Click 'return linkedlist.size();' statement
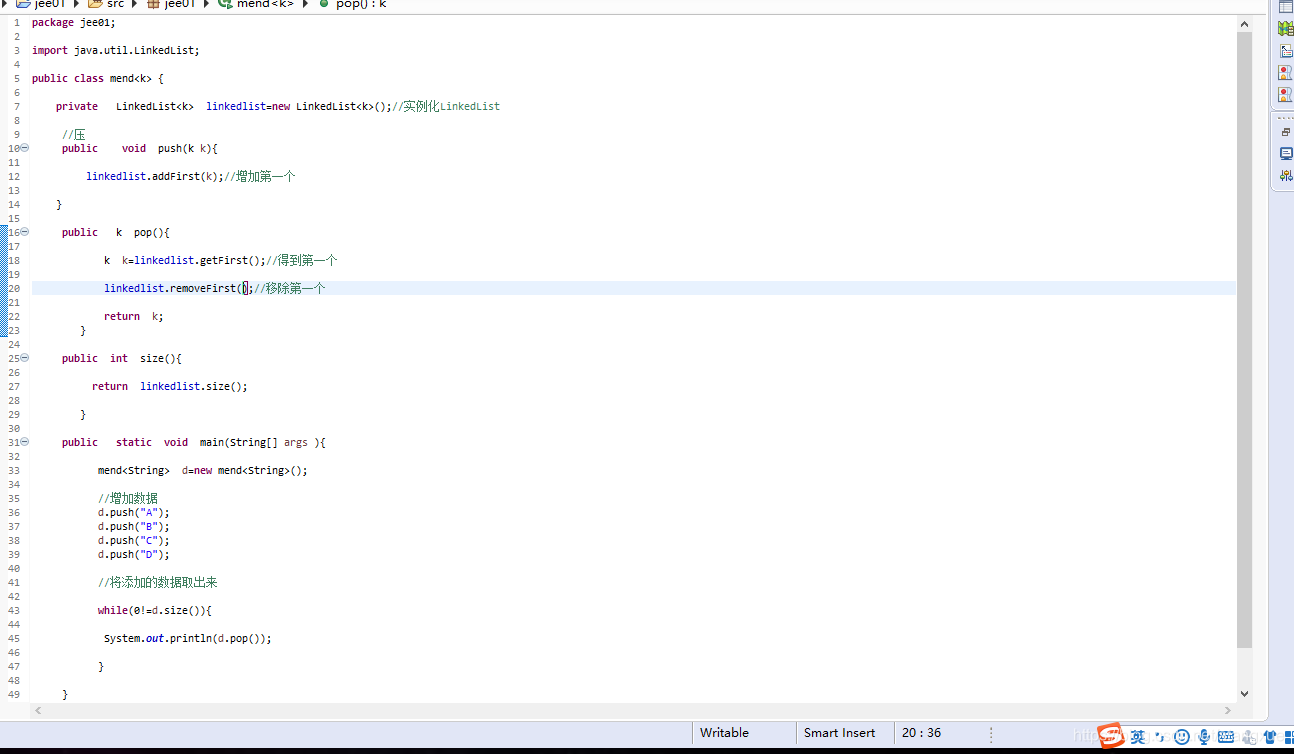The width and height of the screenshot is (1294, 754). tap(170, 386)
